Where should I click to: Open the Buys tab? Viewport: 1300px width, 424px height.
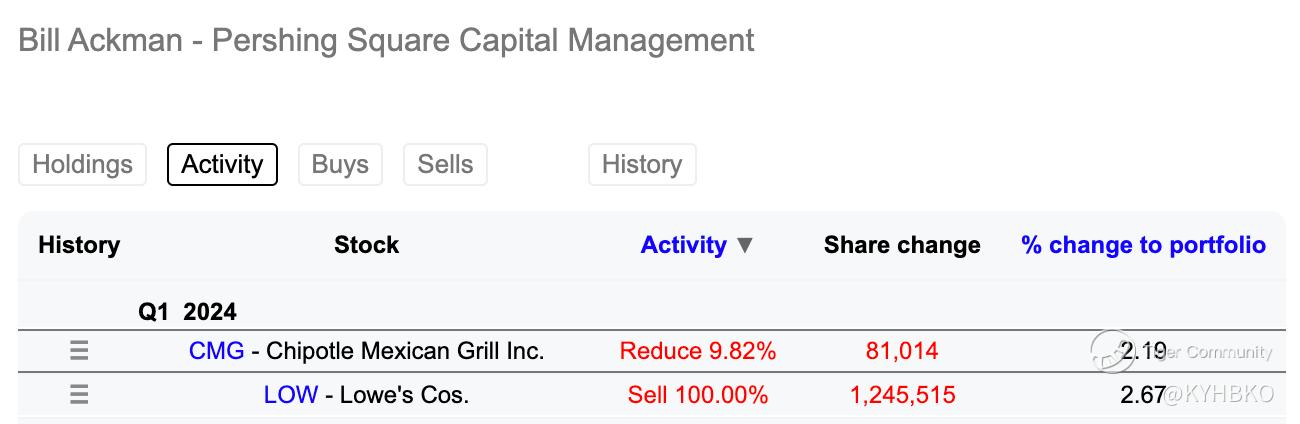[340, 165]
